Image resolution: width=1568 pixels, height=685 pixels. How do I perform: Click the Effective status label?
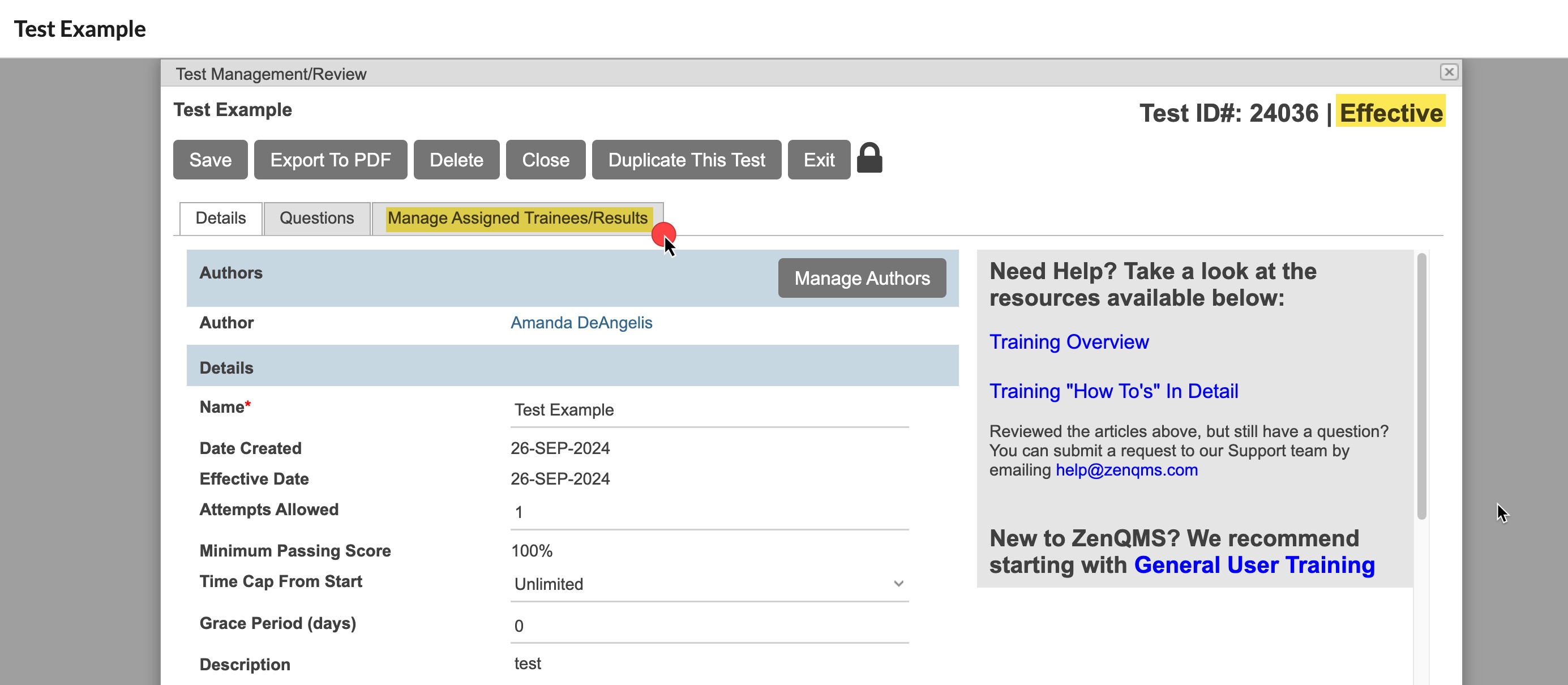(1391, 113)
